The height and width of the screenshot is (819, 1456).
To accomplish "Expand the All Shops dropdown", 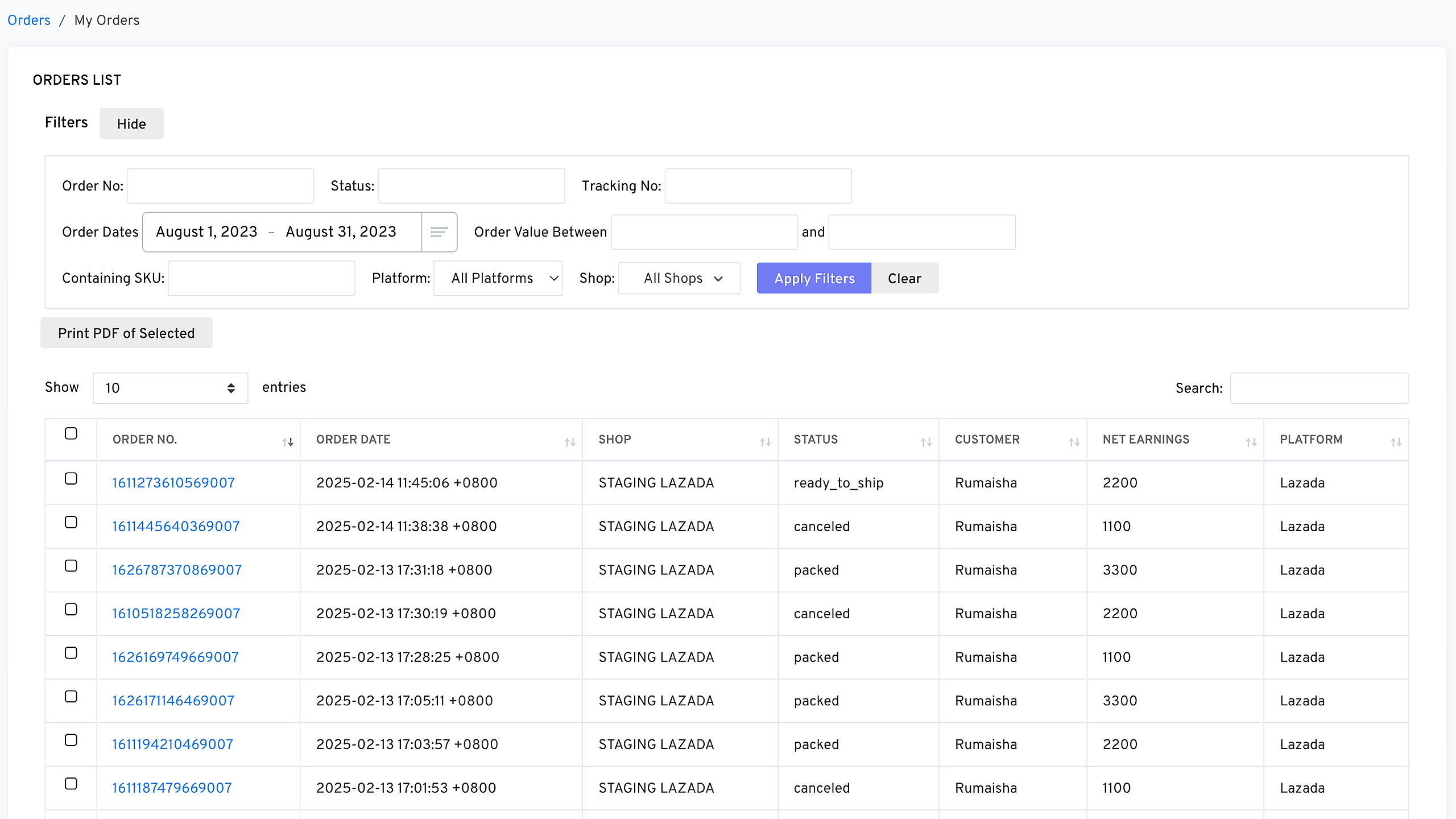I will point(679,278).
